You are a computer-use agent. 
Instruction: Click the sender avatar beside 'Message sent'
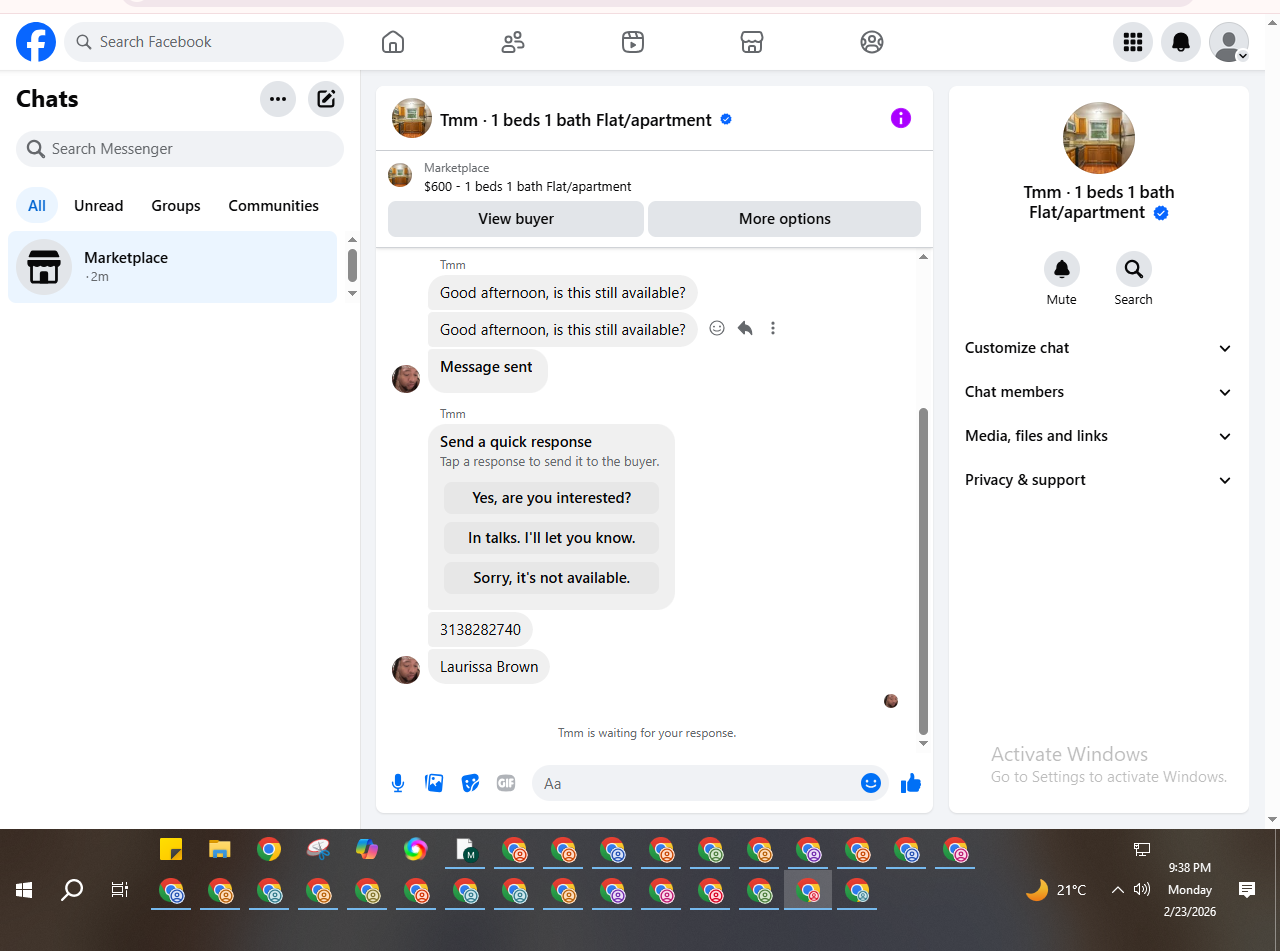click(406, 379)
